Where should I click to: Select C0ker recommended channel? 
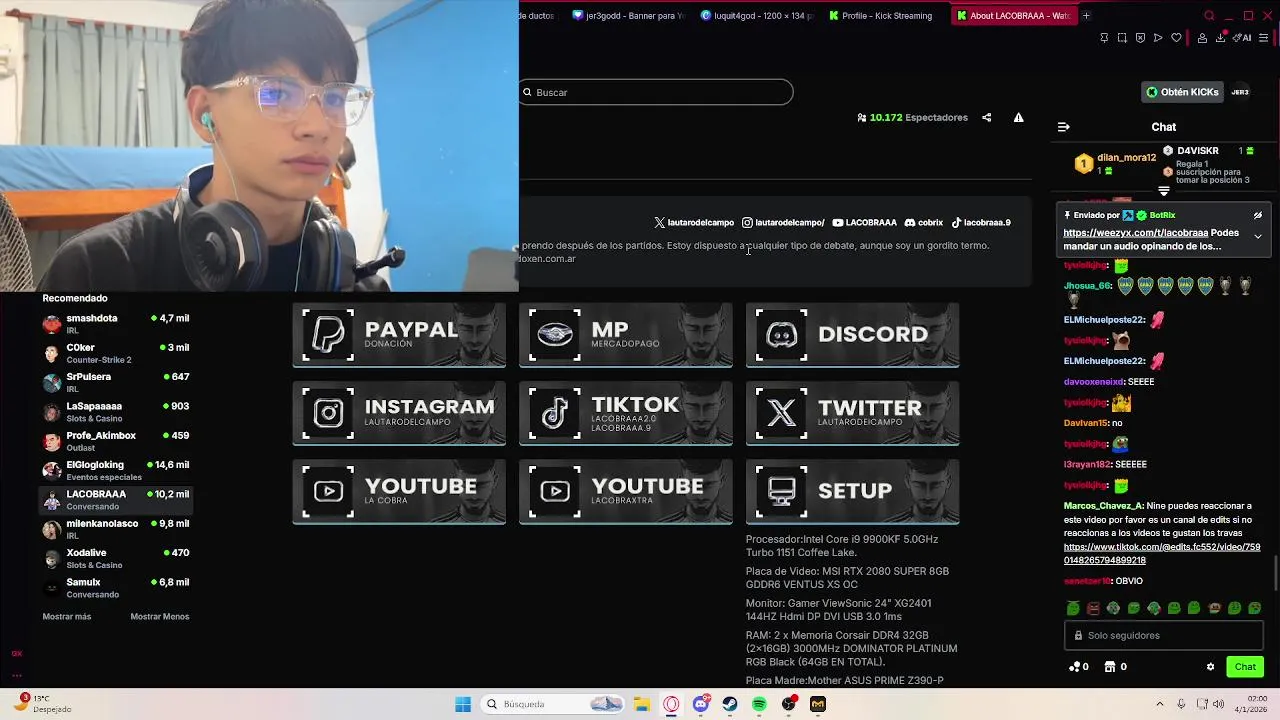point(116,353)
